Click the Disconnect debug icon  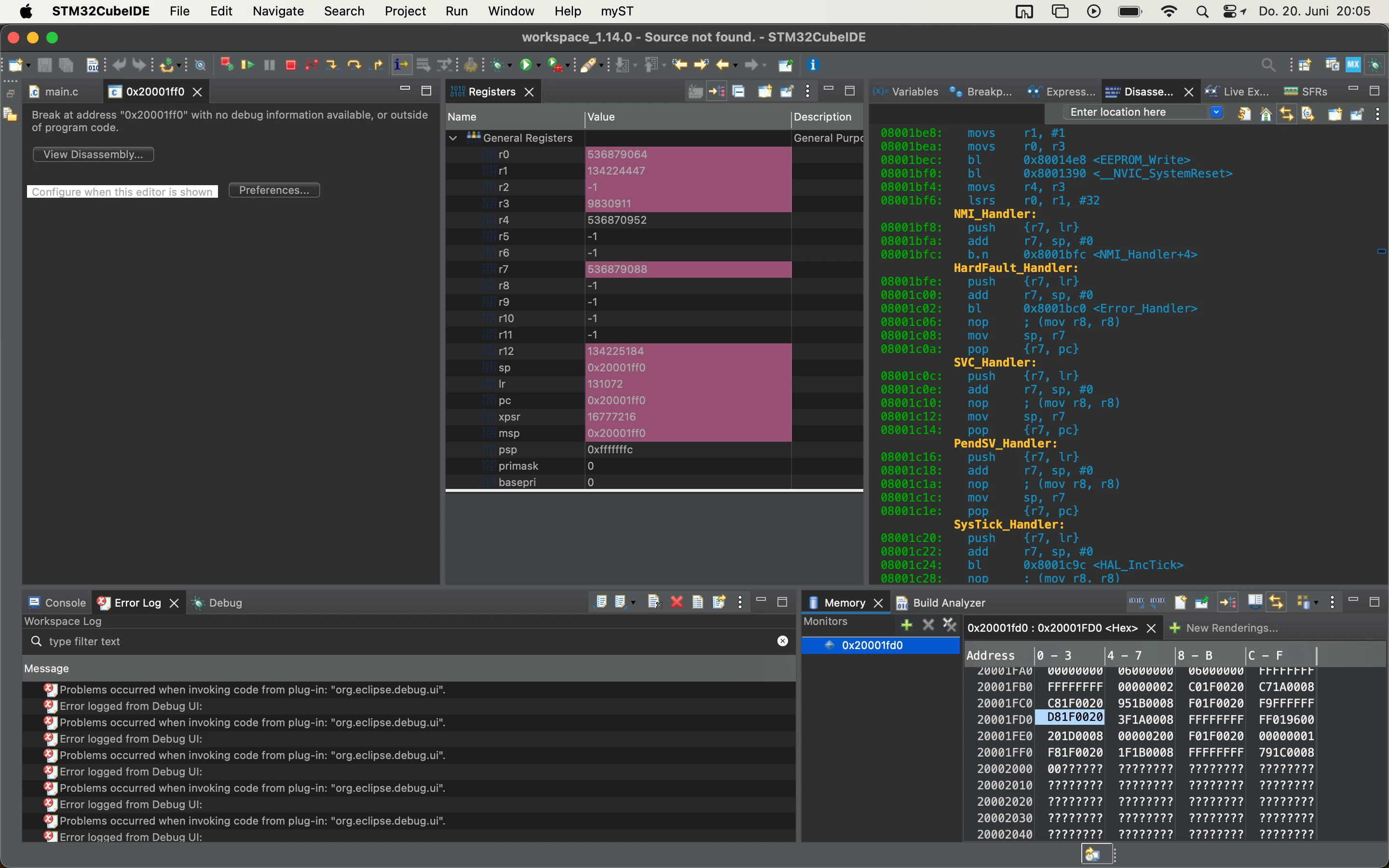point(312,65)
